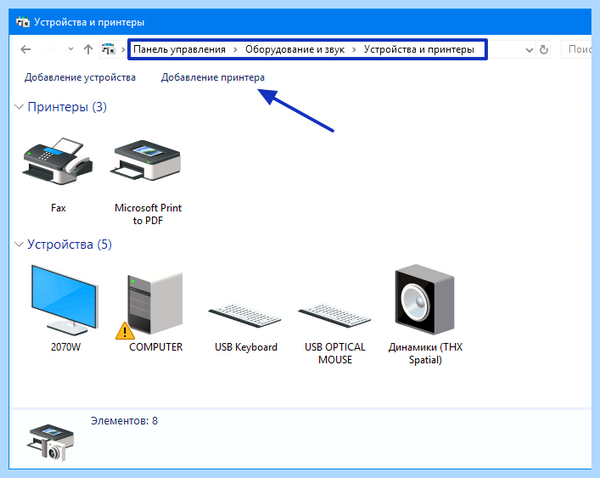Select the 2070W monitor icon
Viewport: 600px width, 478px height.
click(64, 300)
